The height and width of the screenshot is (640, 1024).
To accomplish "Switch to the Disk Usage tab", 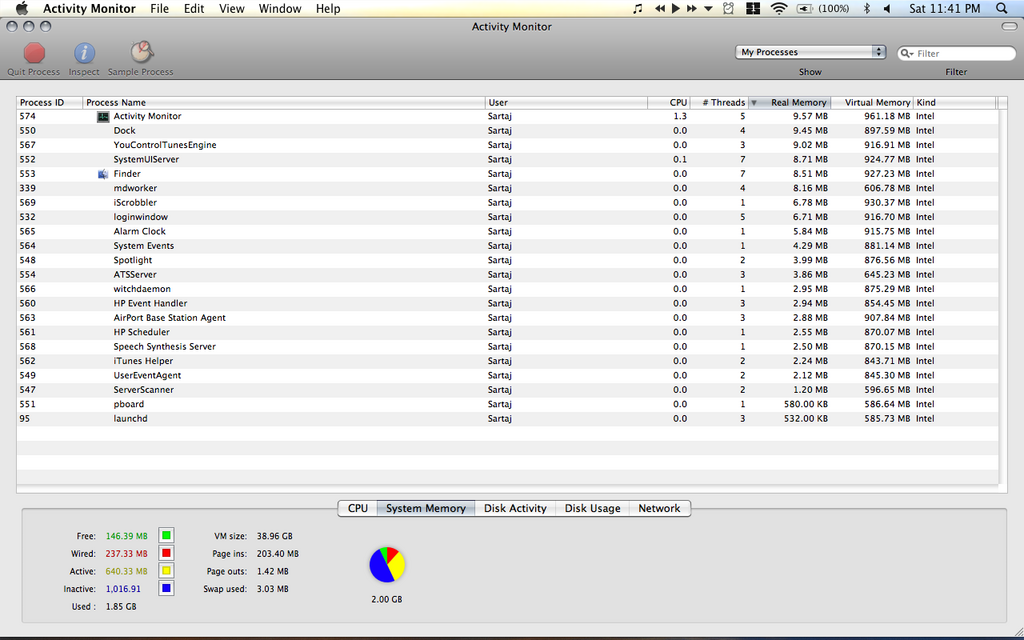I will (592, 508).
